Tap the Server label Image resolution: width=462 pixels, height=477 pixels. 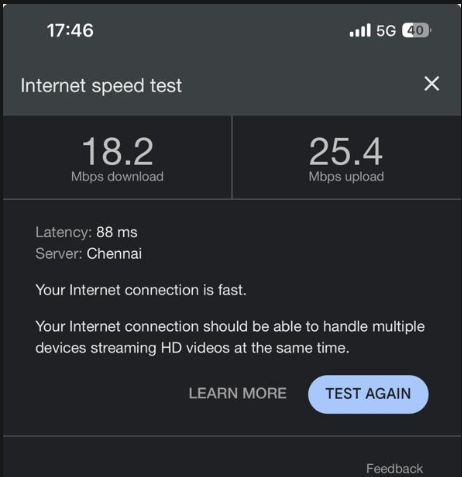pyautogui.click(x=59, y=254)
